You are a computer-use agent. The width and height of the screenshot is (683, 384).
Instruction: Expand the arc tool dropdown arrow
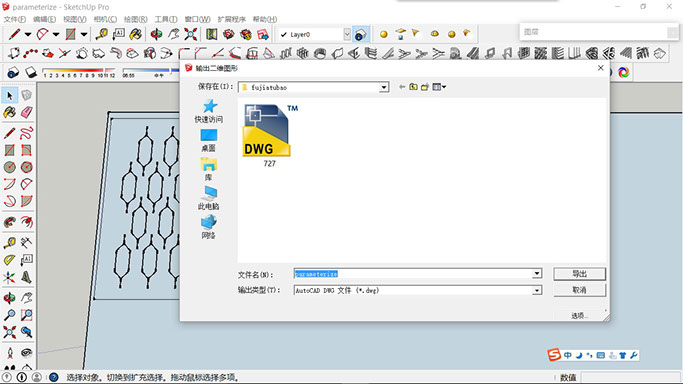pyautogui.click(x=56, y=34)
